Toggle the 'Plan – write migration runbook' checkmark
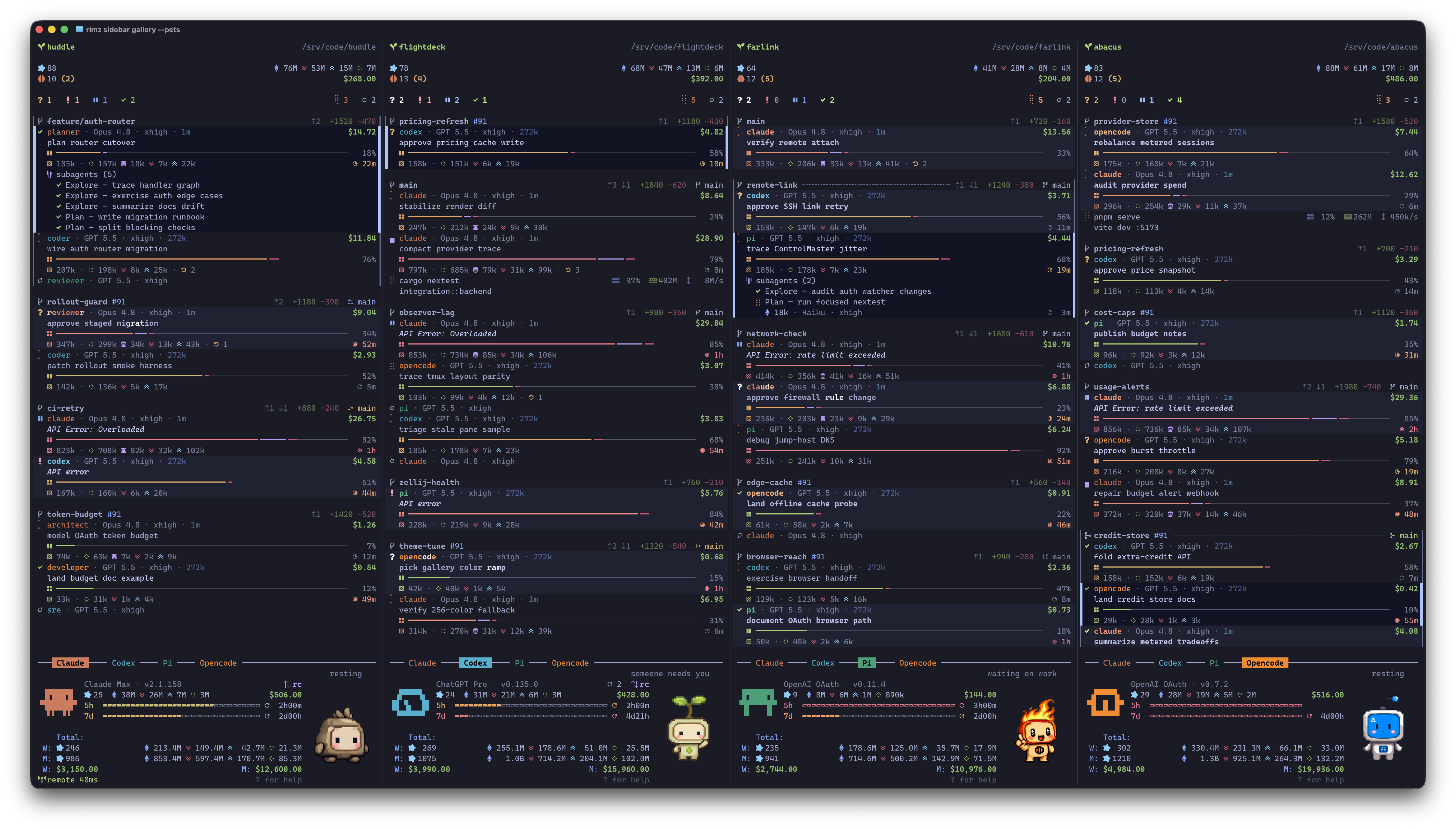 tap(59, 217)
